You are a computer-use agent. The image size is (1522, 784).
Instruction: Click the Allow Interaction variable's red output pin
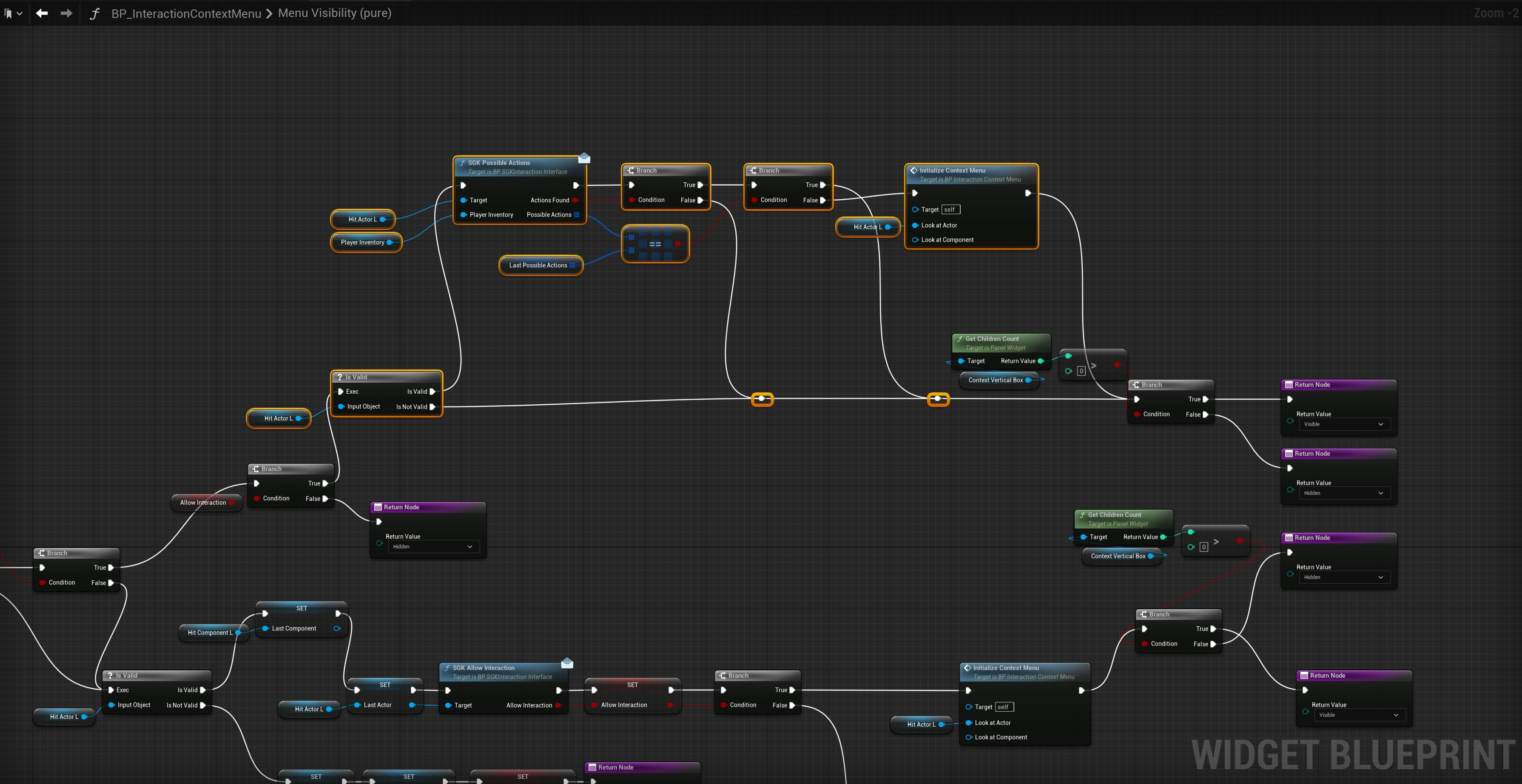(x=232, y=503)
